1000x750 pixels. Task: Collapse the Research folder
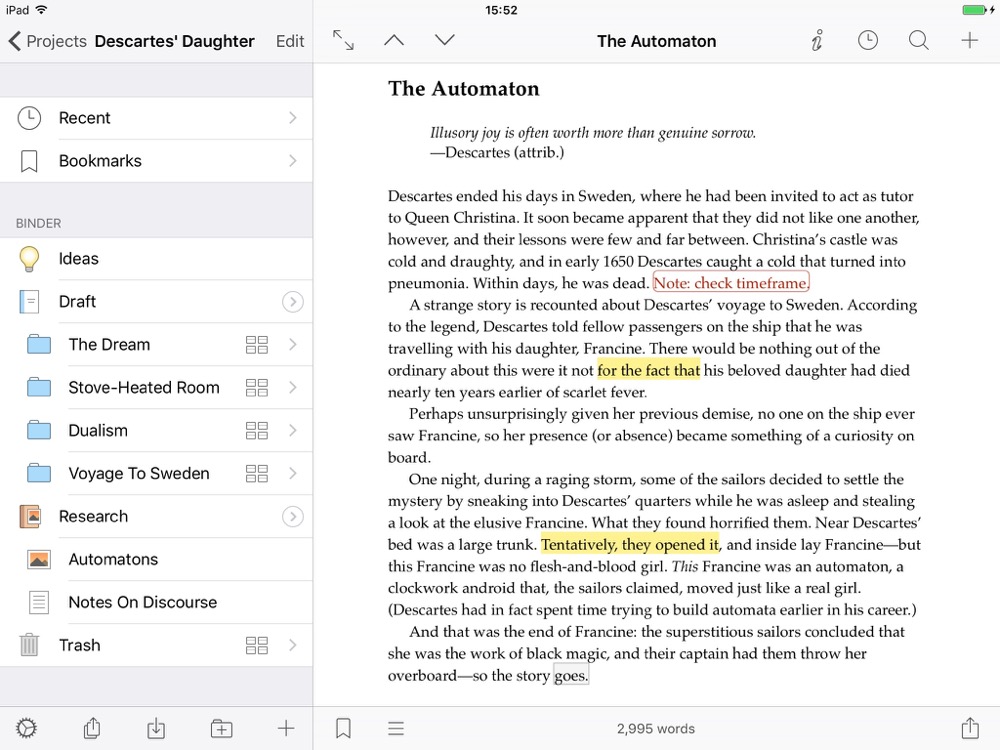click(x=292, y=517)
